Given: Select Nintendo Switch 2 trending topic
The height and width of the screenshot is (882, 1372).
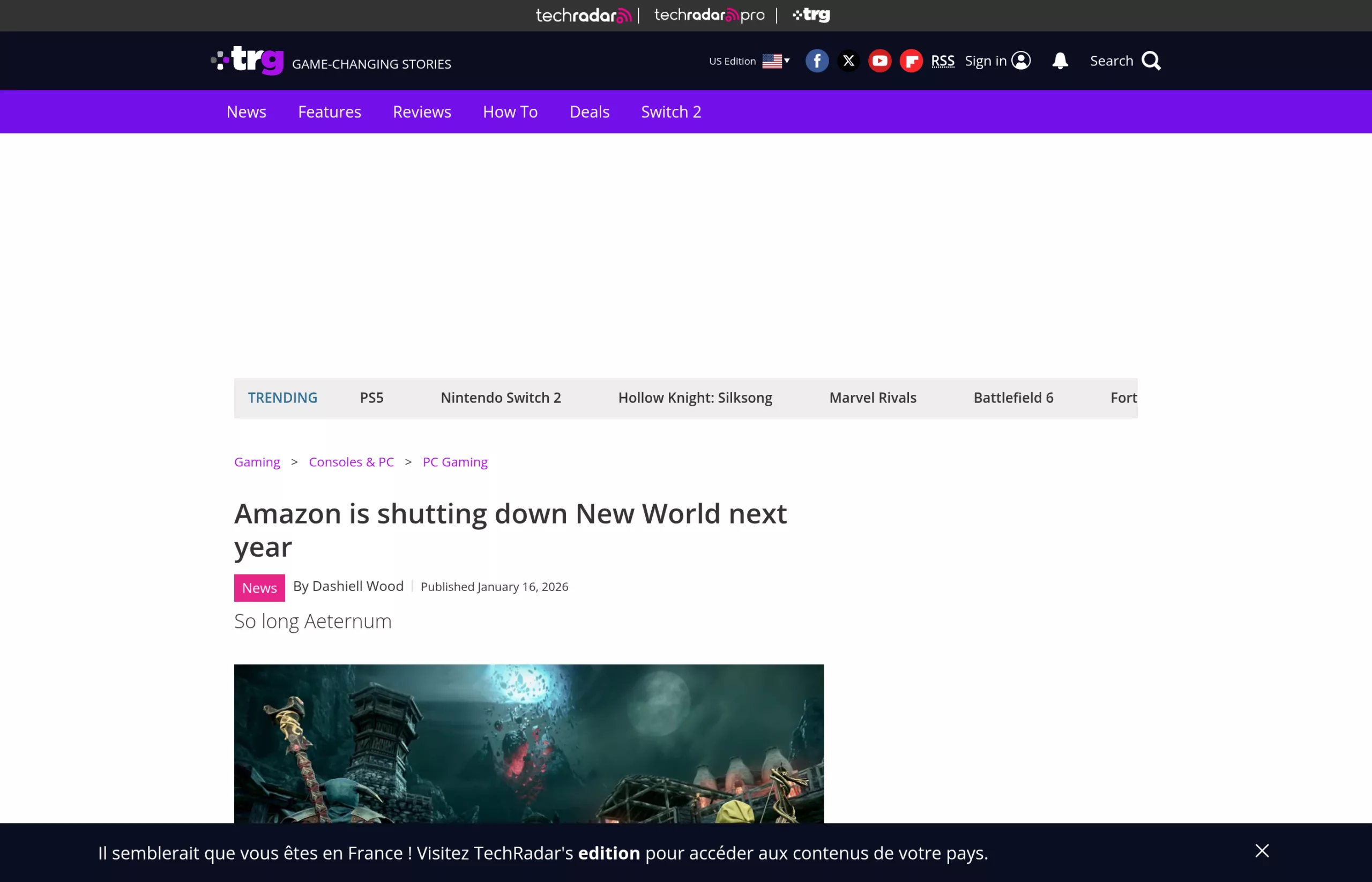Looking at the screenshot, I should (501, 398).
